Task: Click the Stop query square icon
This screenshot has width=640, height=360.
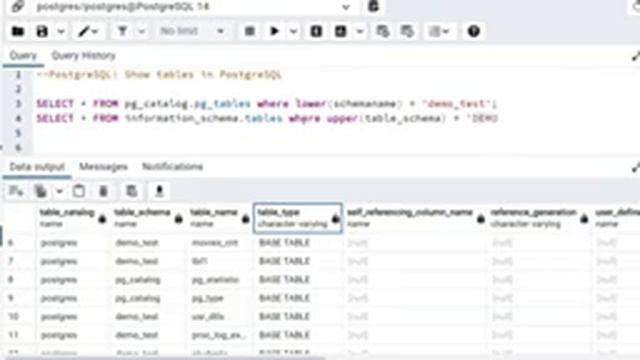Action: (x=250, y=31)
